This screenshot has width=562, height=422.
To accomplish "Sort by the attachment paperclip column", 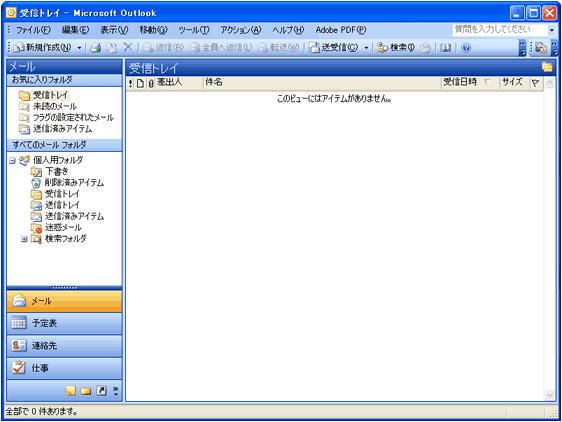I will click(151, 83).
